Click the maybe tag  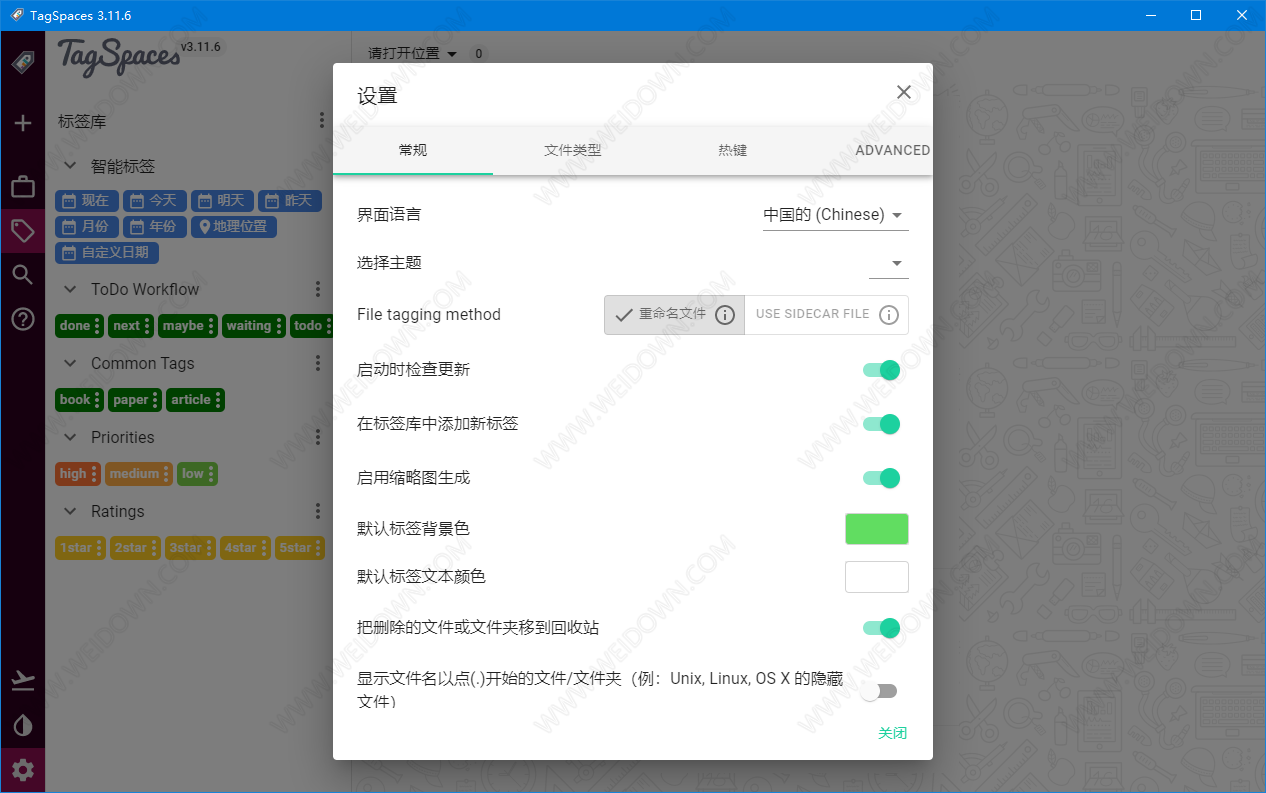click(x=187, y=326)
